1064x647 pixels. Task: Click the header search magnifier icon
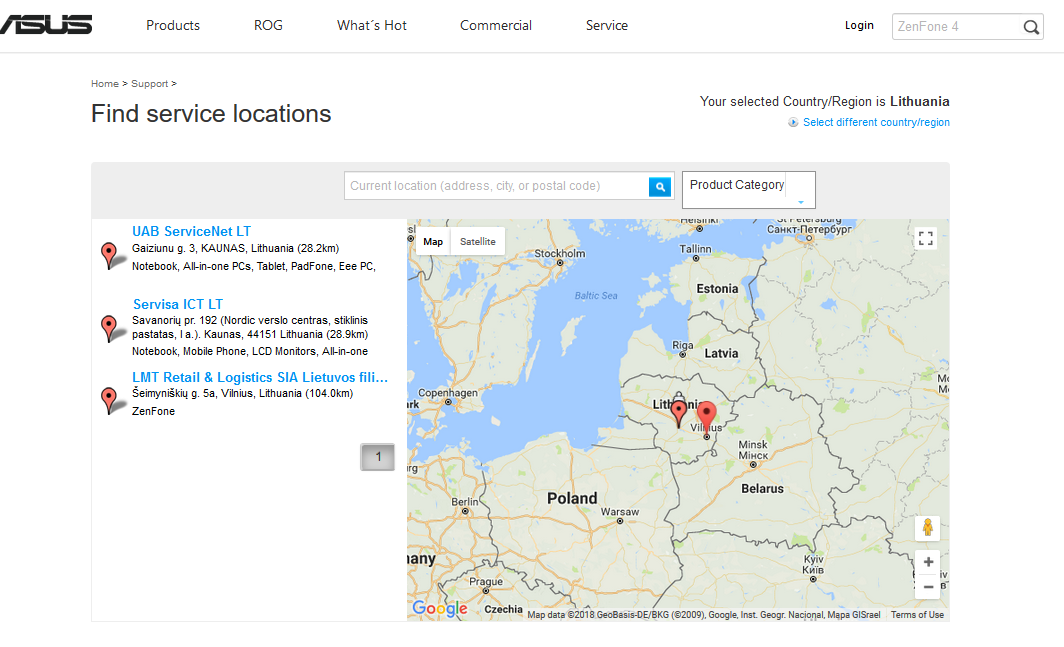point(1031,27)
